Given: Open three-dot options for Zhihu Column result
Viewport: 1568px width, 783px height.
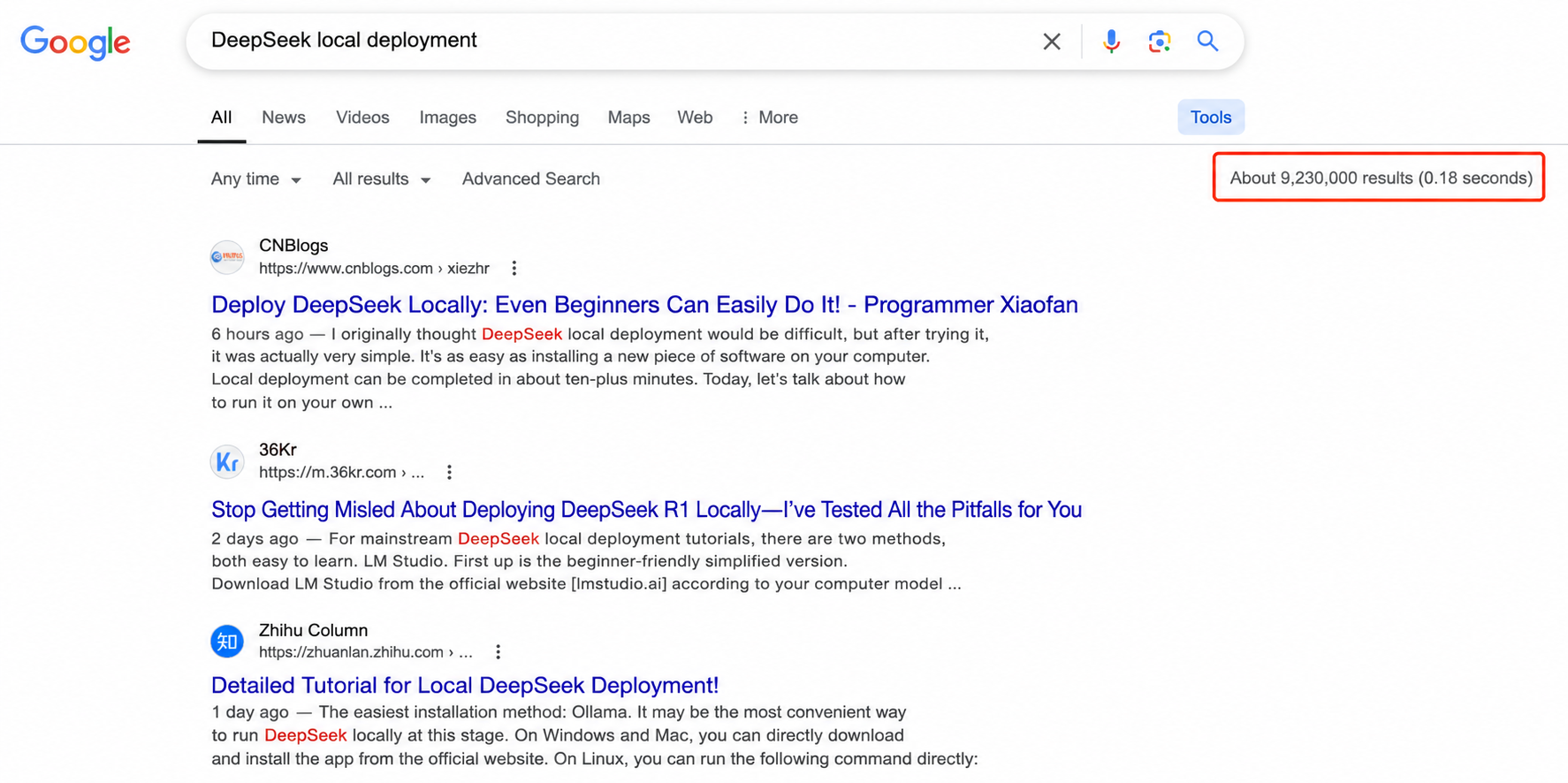Looking at the screenshot, I should tap(498, 652).
